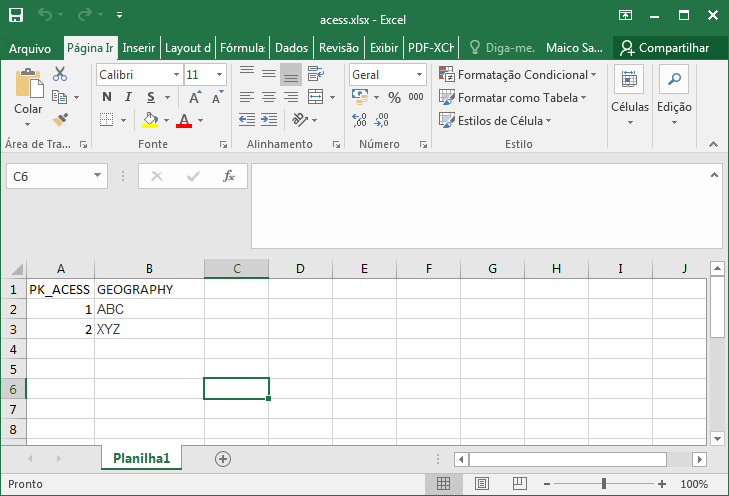Open the Name Box dropdown arrow
This screenshot has height=496, width=729.
pos(98,176)
